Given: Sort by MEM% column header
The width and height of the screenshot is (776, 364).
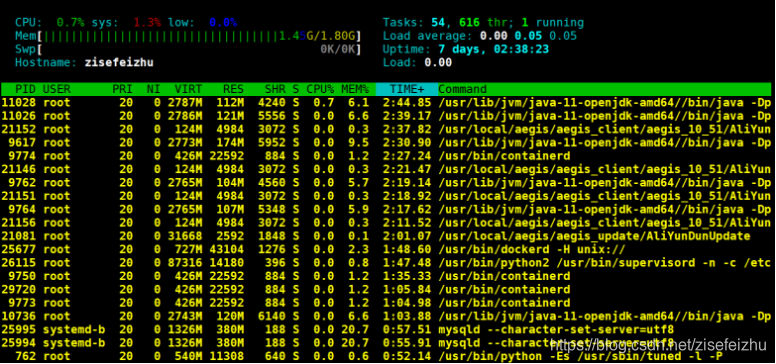Looking at the screenshot, I should 355,90.
